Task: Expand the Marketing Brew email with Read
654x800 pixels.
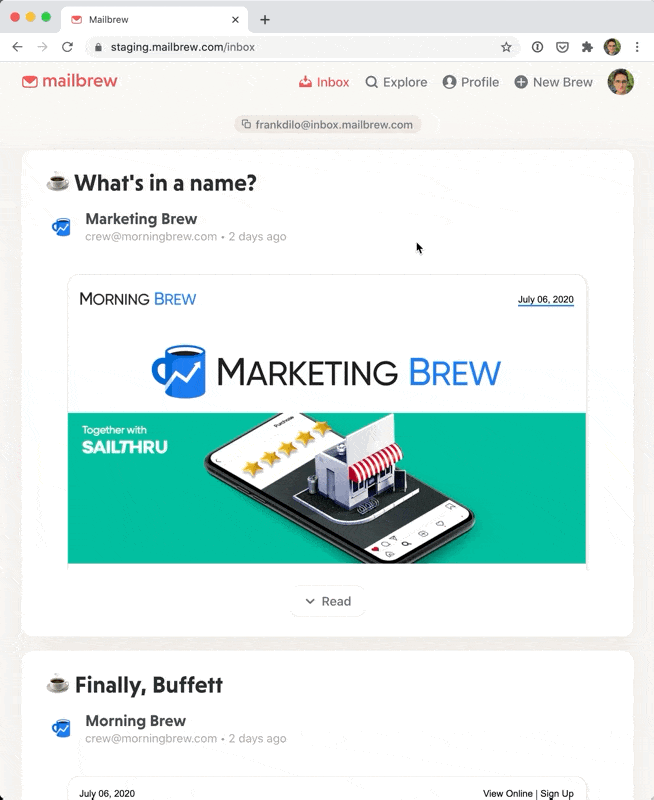Action: point(328,601)
